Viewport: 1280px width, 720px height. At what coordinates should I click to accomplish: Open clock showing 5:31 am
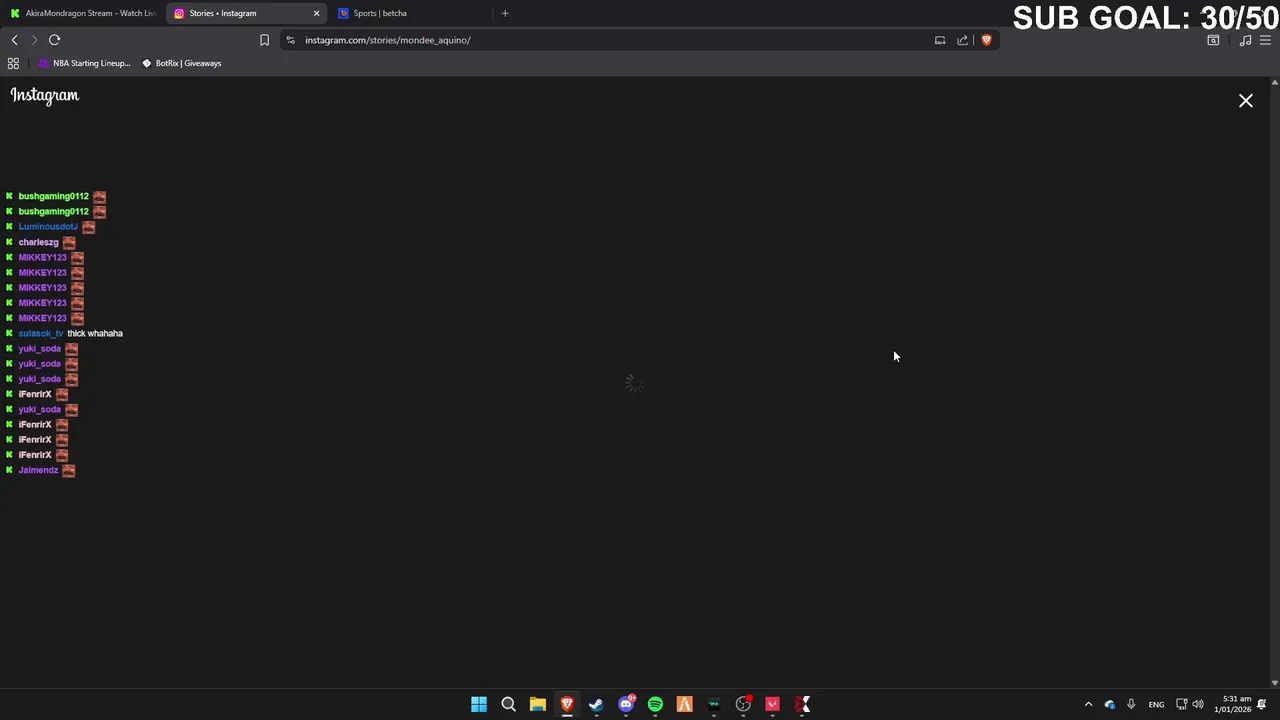pyautogui.click(x=1233, y=704)
